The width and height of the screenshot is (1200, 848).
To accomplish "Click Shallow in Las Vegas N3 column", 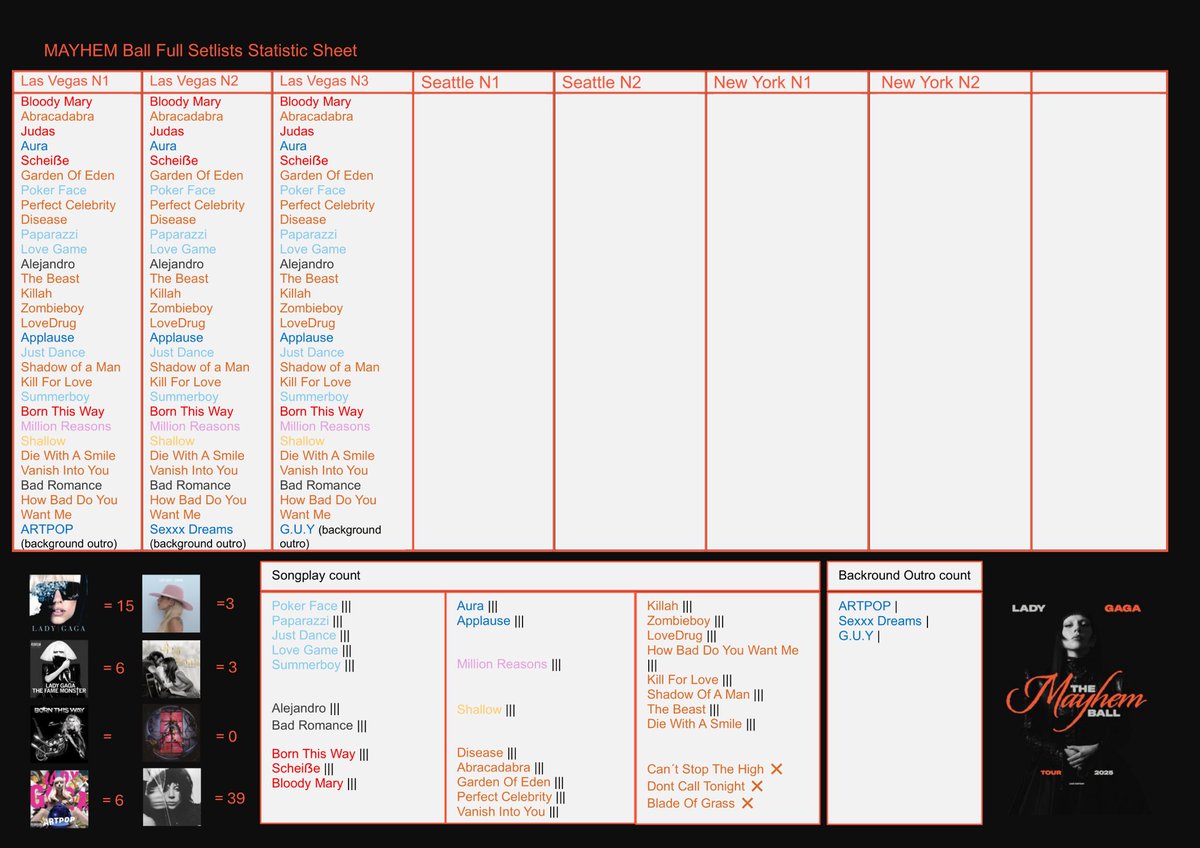I will point(302,441).
